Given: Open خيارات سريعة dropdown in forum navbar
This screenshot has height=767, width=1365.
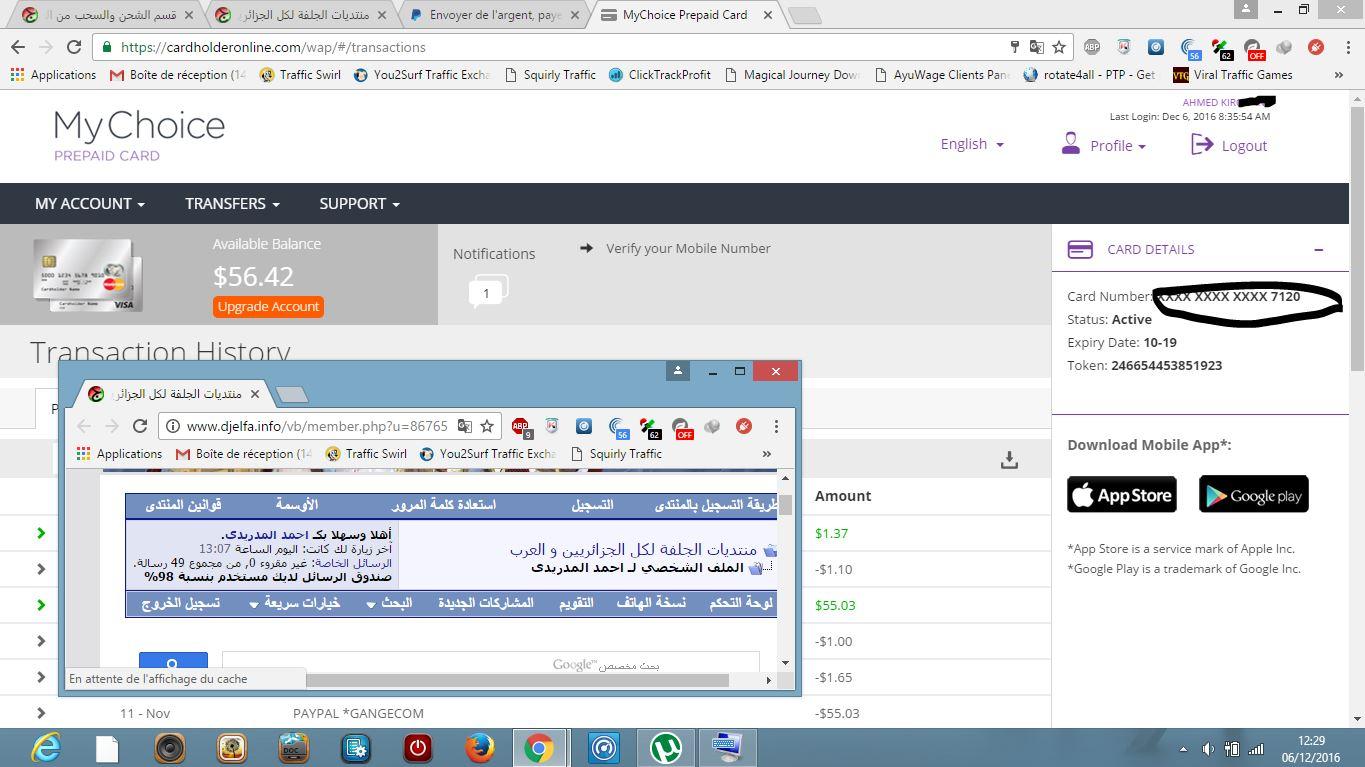Looking at the screenshot, I should pos(294,603).
